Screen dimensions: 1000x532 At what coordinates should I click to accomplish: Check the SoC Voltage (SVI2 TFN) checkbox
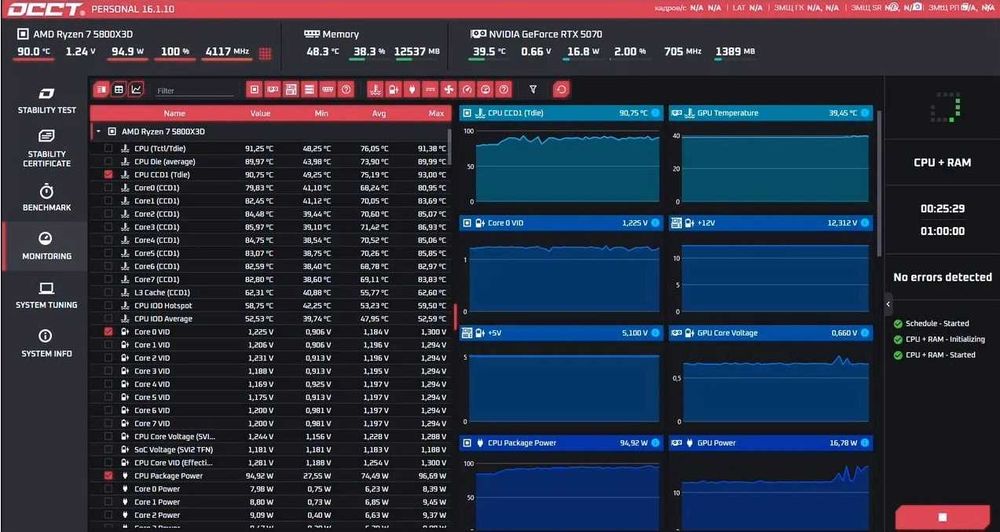coord(108,450)
